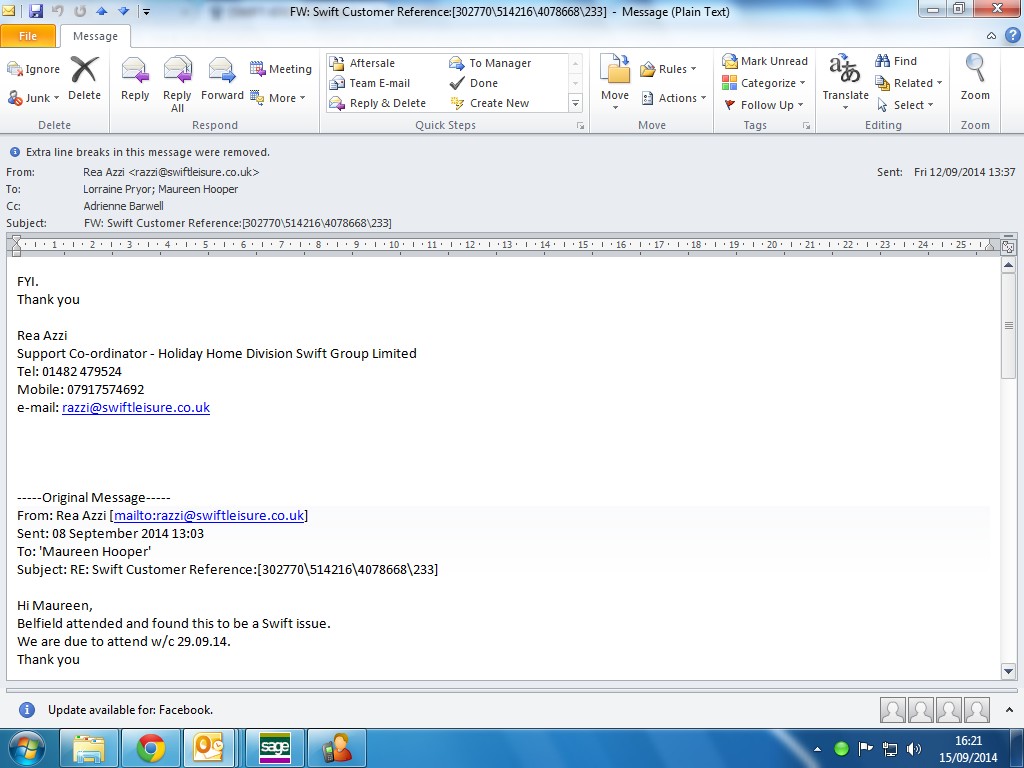Open the Manage Quick Steps dialog launcher
This screenshot has height=768, width=1024.
click(580, 125)
